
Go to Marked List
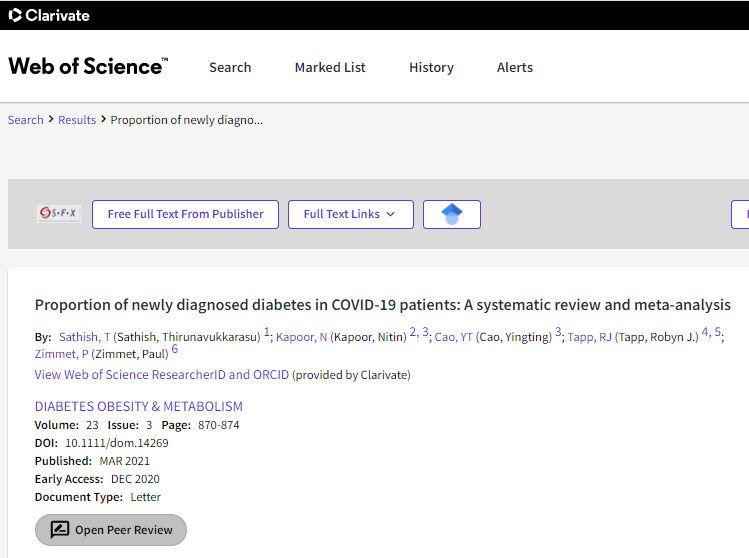click(330, 68)
